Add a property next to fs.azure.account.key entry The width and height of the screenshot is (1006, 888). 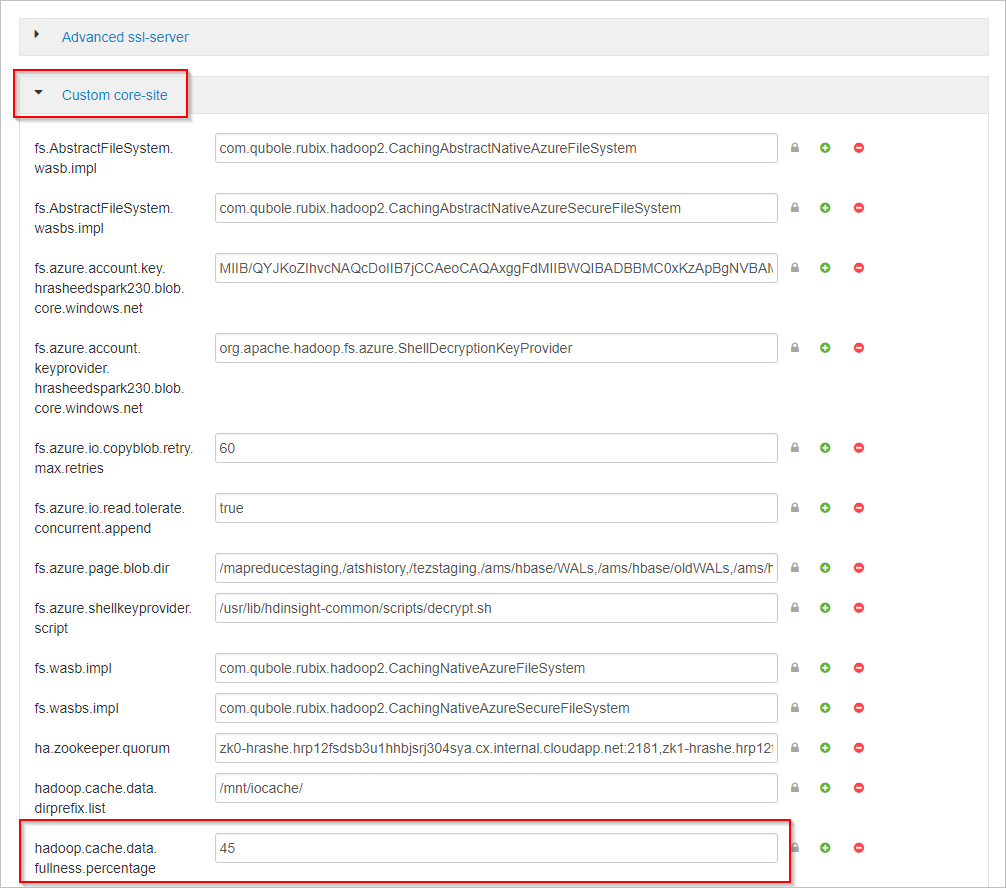(x=824, y=267)
